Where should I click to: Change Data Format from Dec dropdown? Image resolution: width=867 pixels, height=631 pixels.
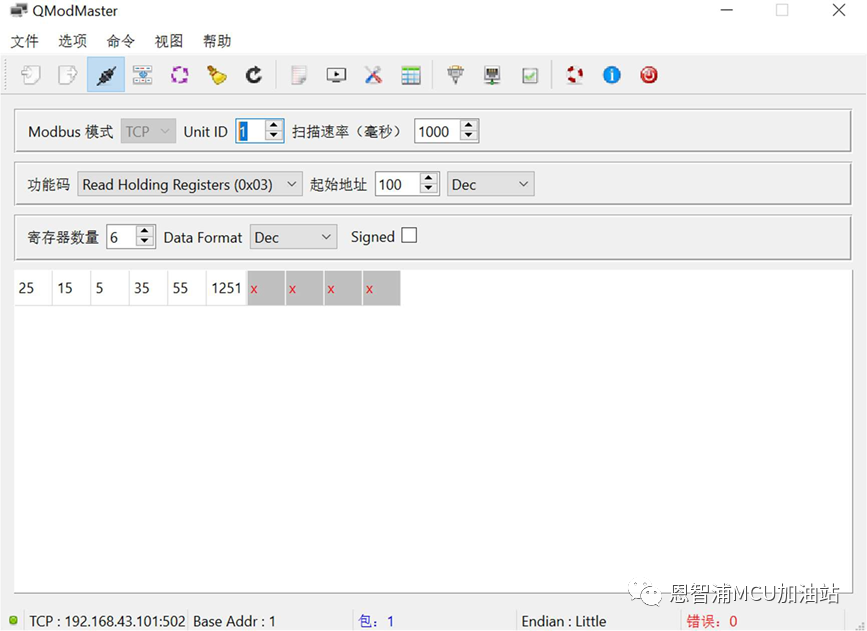(293, 236)
